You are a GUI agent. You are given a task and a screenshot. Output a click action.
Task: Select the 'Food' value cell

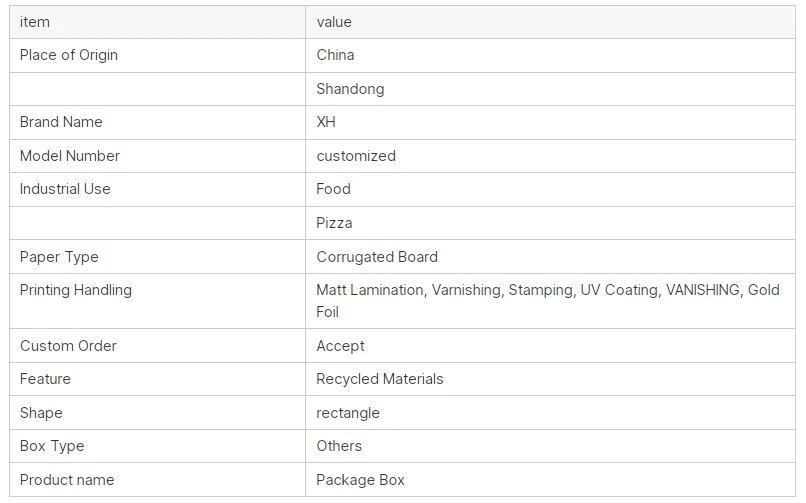(551, 190)
